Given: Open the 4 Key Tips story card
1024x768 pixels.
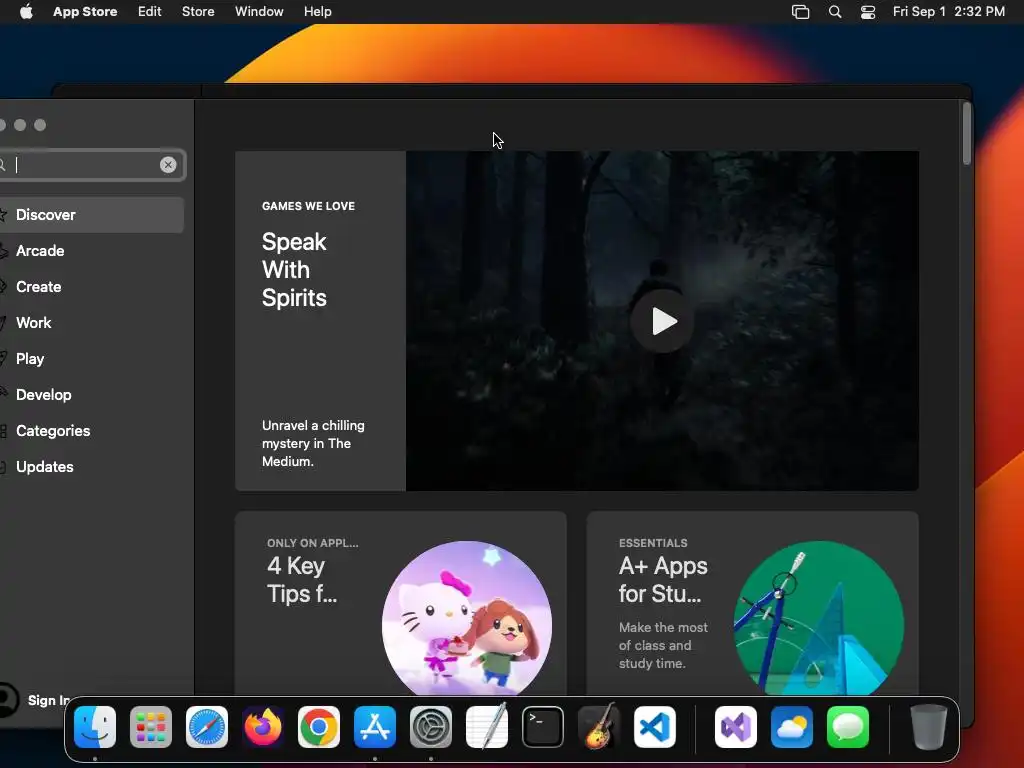Looking at the screenshot, I should click(x=400, y=603).
